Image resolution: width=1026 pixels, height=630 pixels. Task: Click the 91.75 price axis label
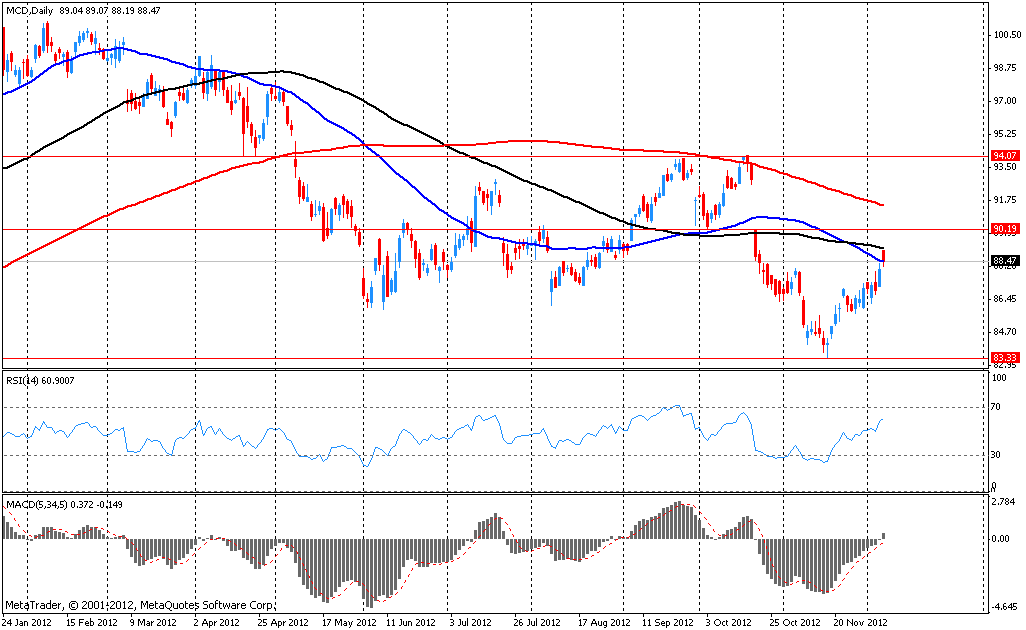(x=1004, y=200)
